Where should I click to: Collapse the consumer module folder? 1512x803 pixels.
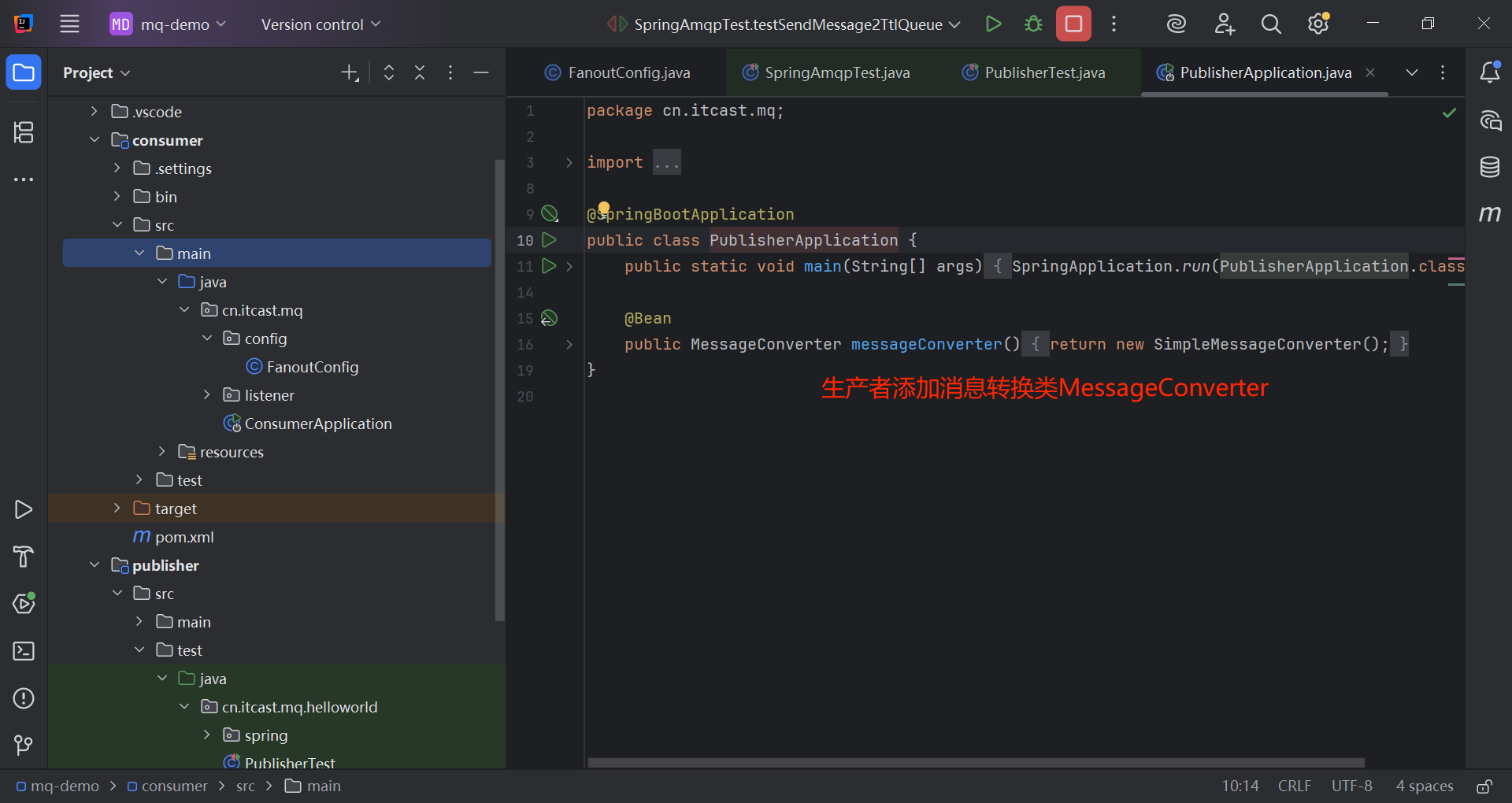[x=94, y=140]
